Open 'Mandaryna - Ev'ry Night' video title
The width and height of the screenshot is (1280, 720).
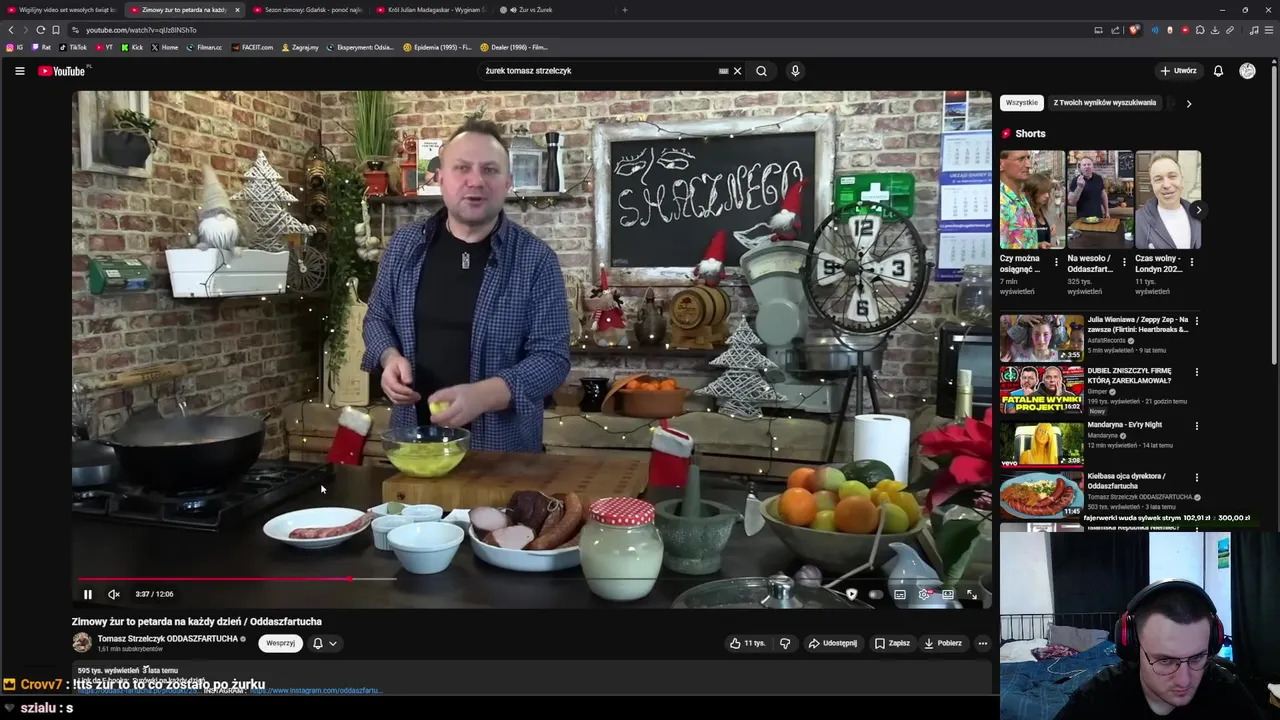click(x=1124, y=425)
